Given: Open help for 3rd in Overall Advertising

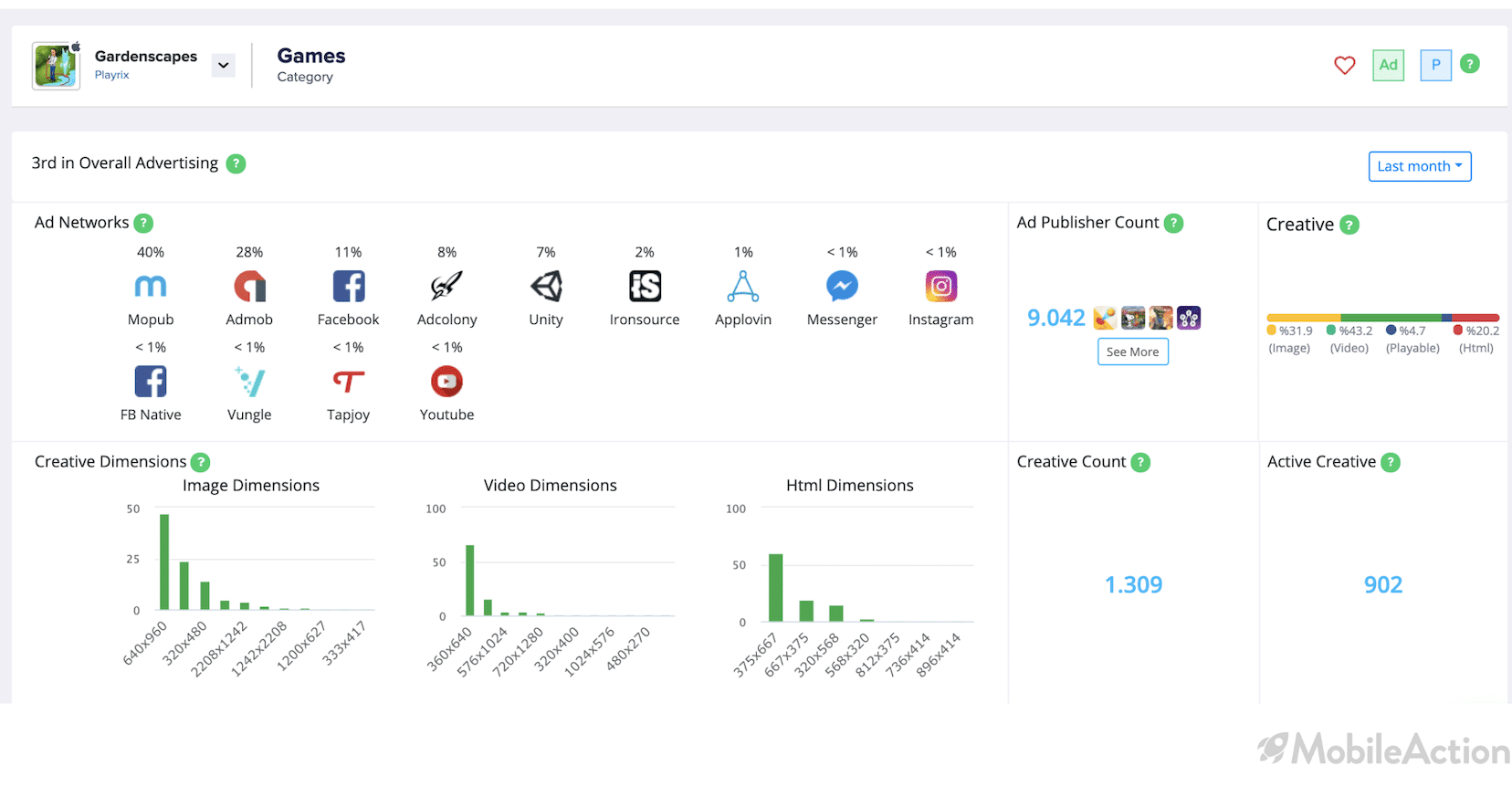Looking at the screenshot, I should [236, 163].
